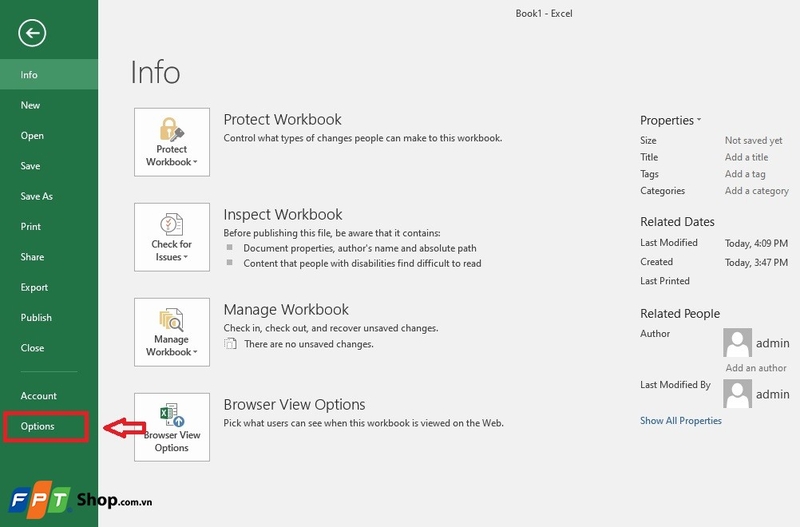This screenshot has height=527, width=800.
Task: Click the Show All Properties link
Action: click(681, 421)
